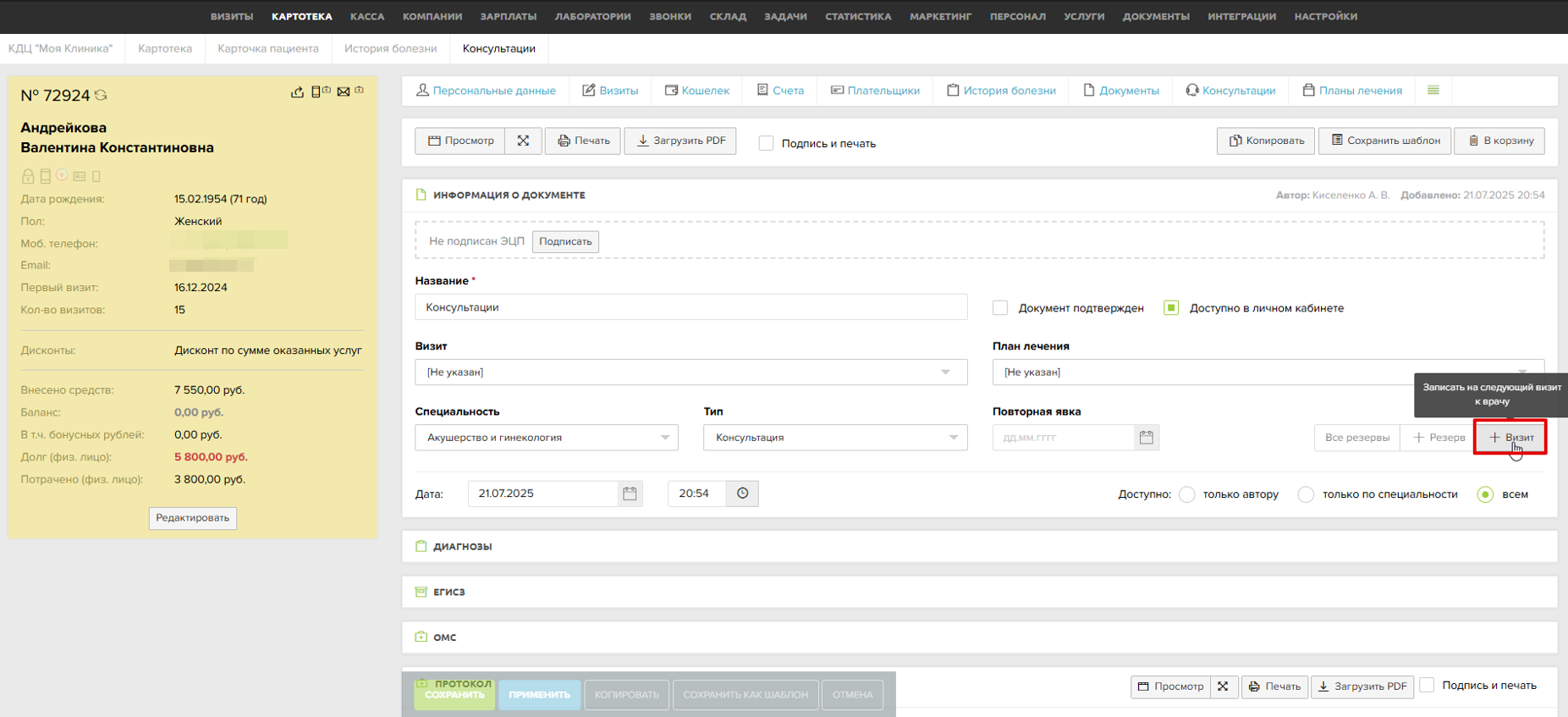Open the ЛАБОРАТОРИИ menu

click(593, 17)
